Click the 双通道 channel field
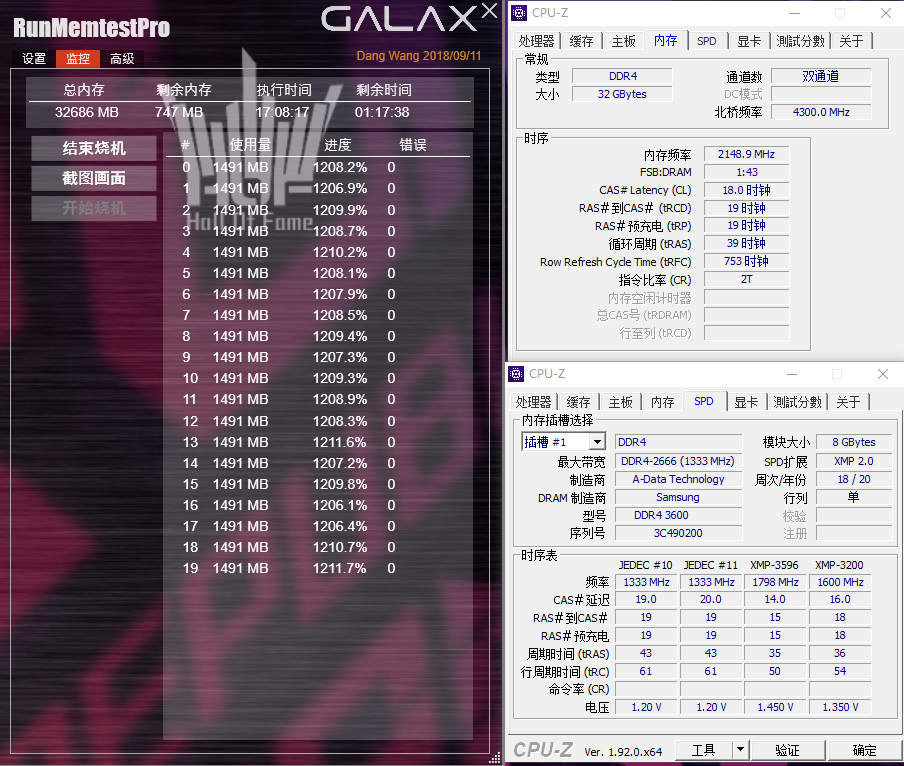Viewport: 904px width, 766px height. [x=821, y=76]
